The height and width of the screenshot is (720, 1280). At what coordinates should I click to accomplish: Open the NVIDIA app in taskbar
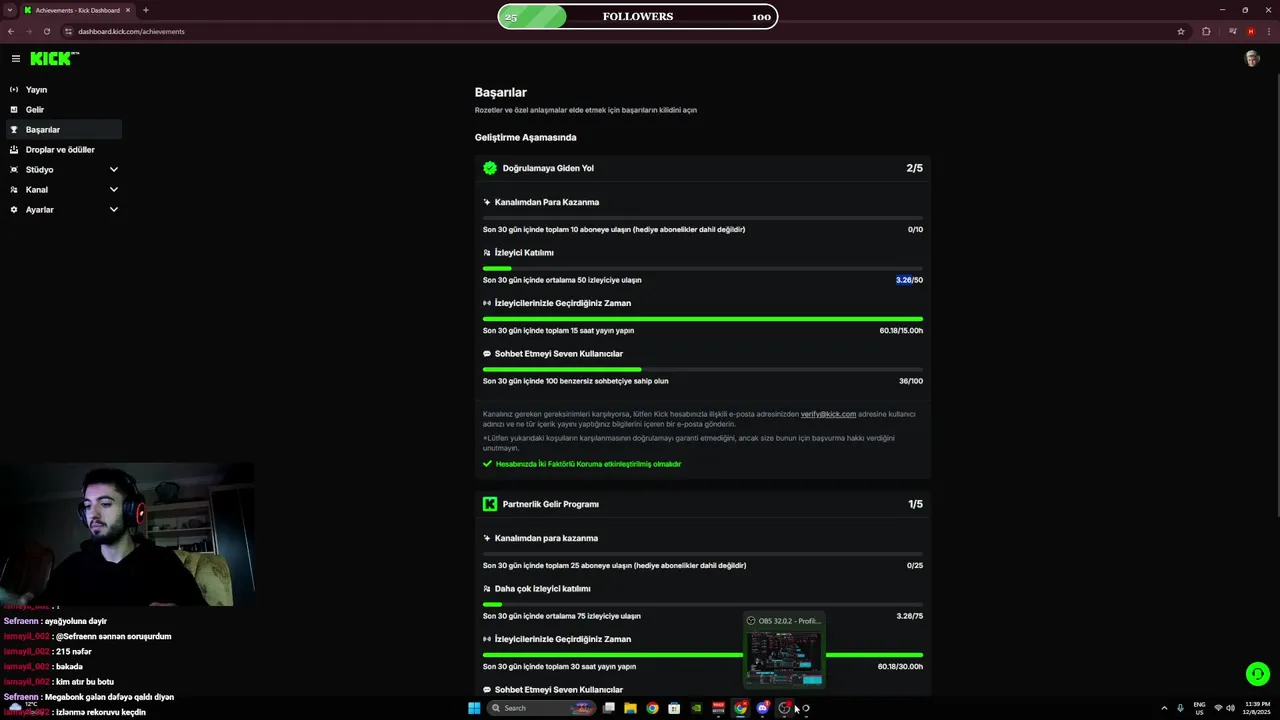click(x=696, y=708)
